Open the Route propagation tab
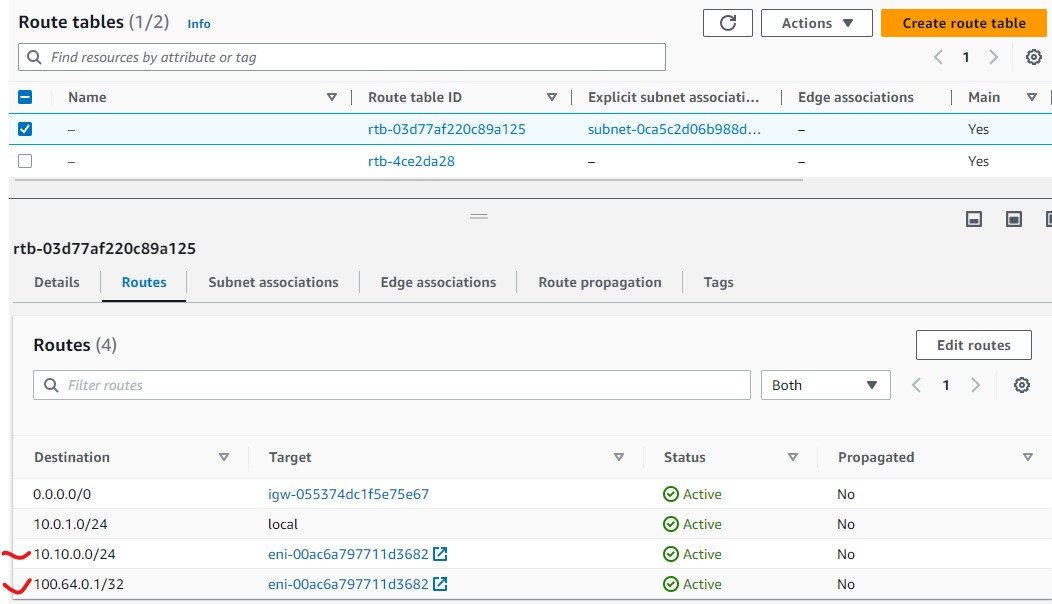This screenshot has height=604, width=1052. [599, 282]
